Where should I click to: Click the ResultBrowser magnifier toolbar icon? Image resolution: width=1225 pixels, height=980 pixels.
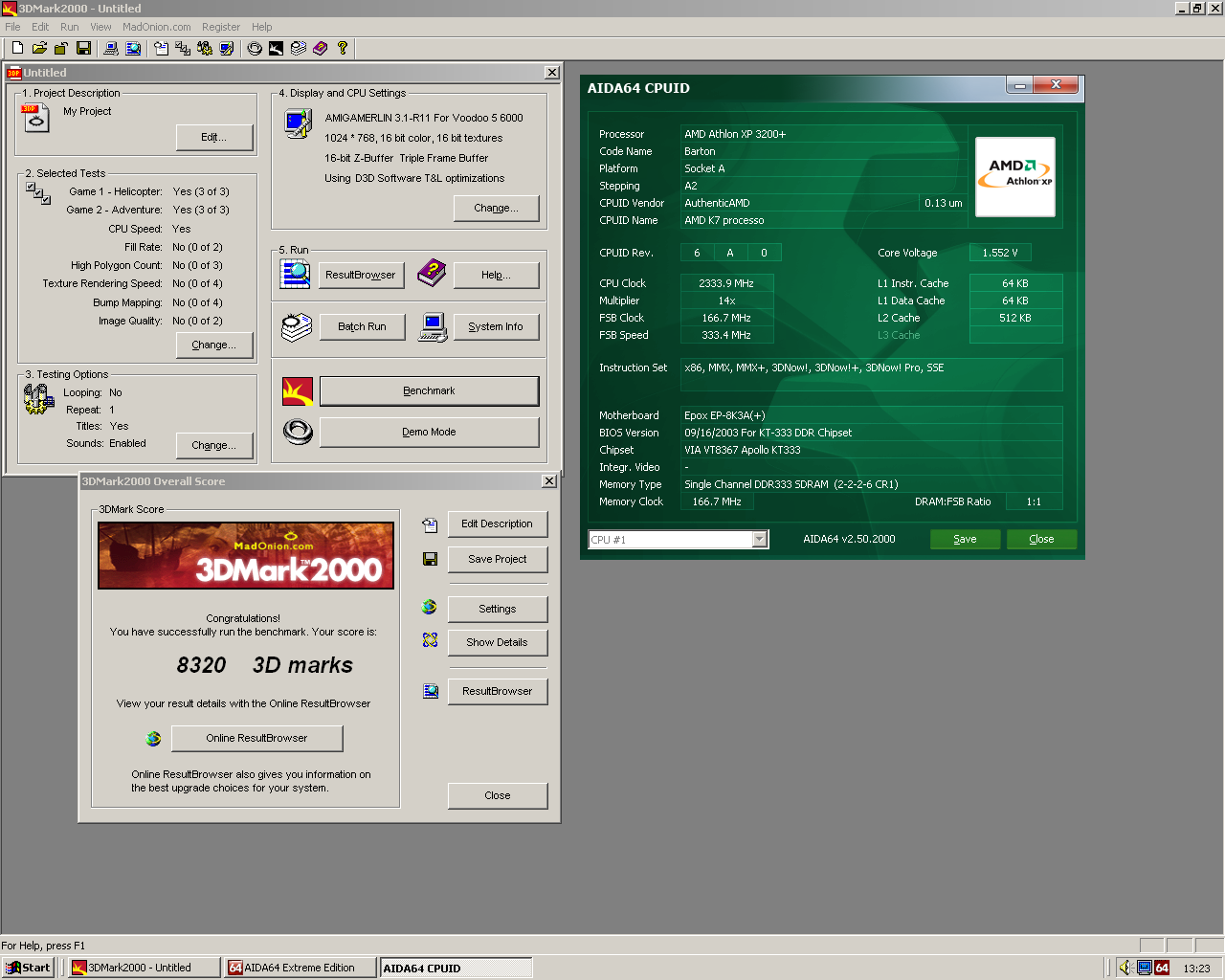pos(133,48)
